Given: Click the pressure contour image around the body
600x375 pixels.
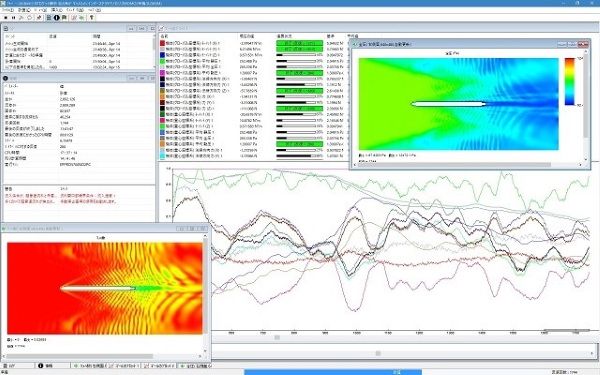Looking at the screenshot, I should 458,104.
